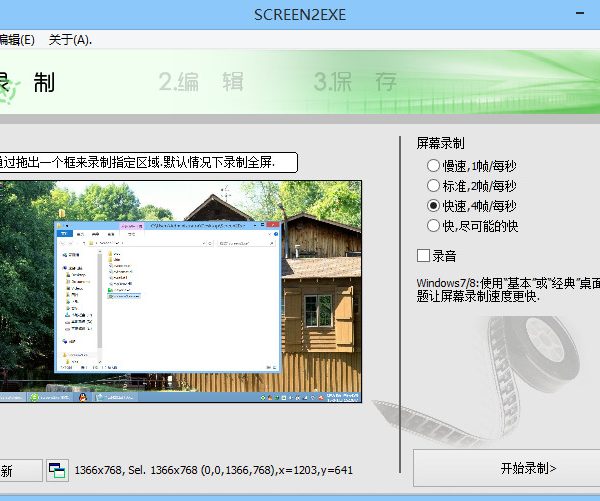Go to step 2.编辑
This screenshot has width=600, height=501.
200,82
